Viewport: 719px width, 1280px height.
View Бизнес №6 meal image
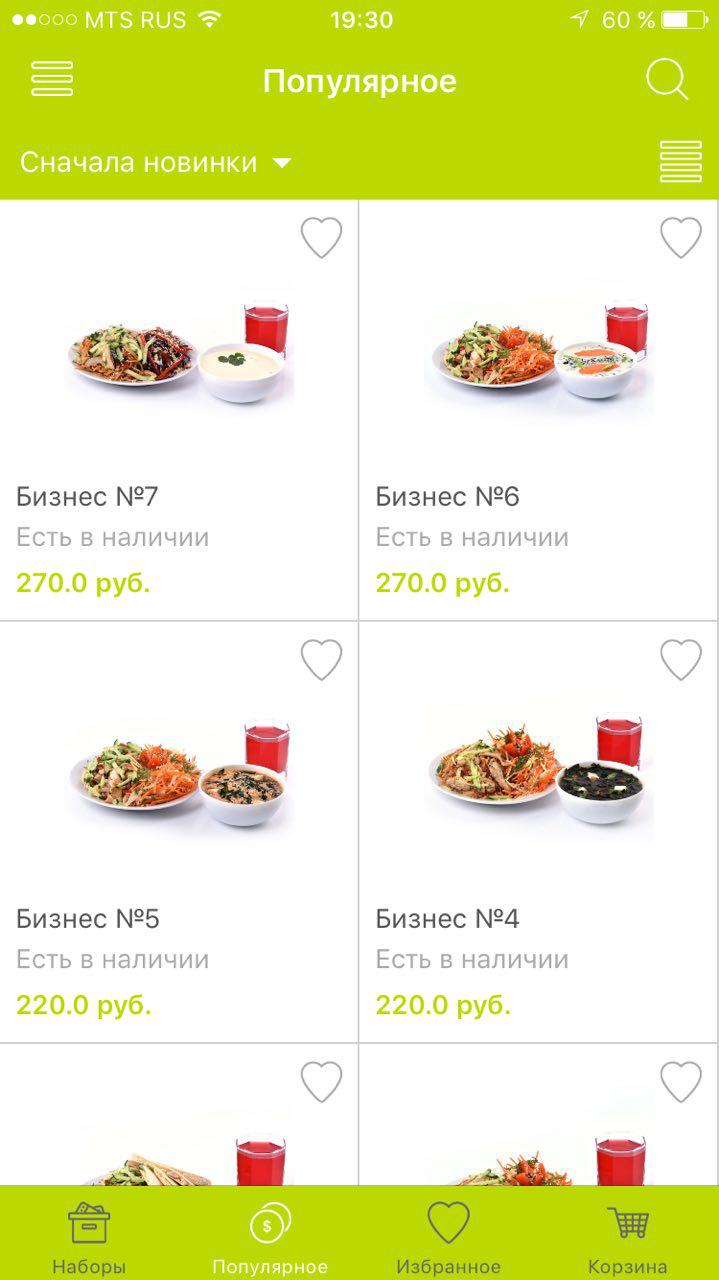point(538,355)
